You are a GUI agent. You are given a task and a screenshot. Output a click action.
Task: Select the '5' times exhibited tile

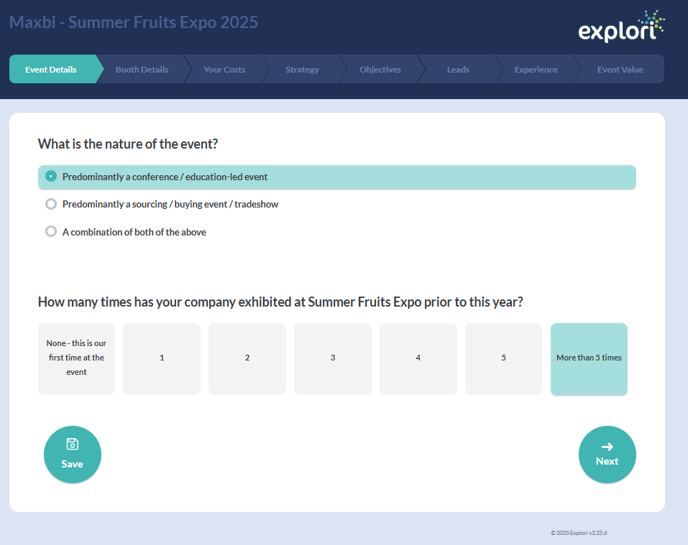pyautogui.click(x=503, y=359)
